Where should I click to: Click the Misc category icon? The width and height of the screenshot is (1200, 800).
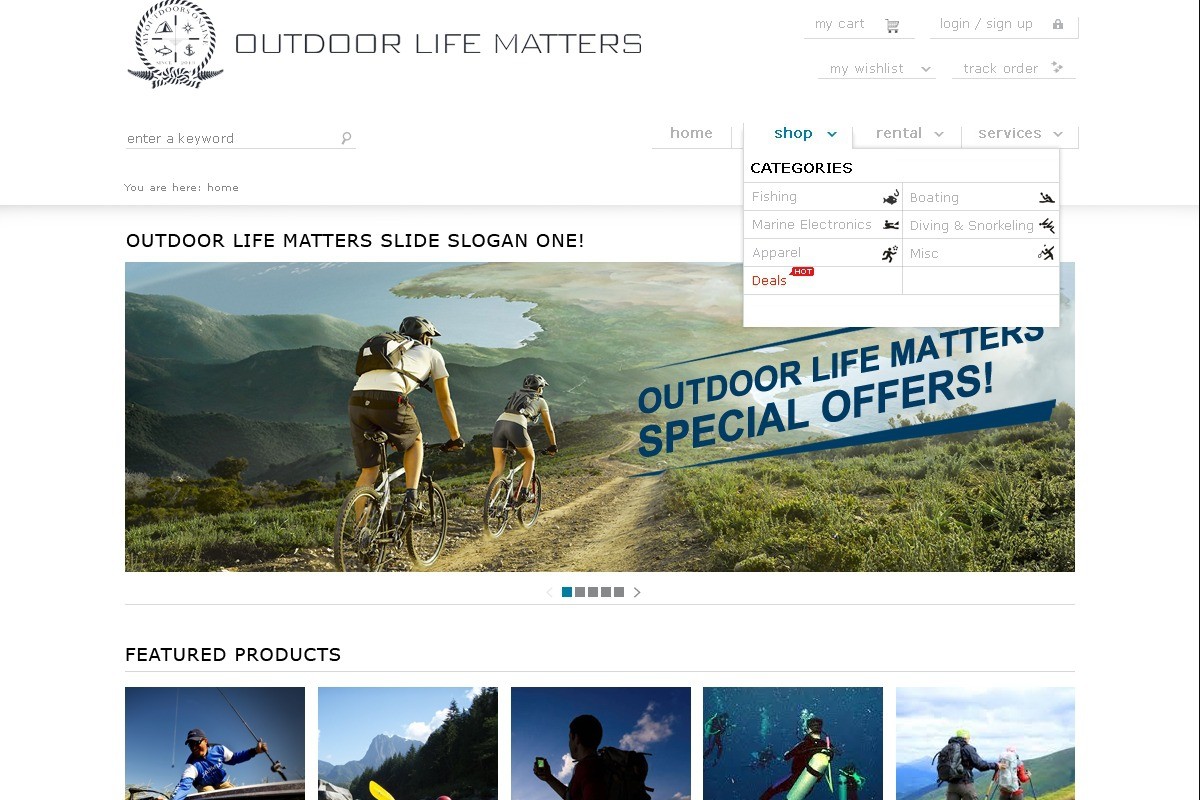pyautogui.click(x=1047, y=253)
